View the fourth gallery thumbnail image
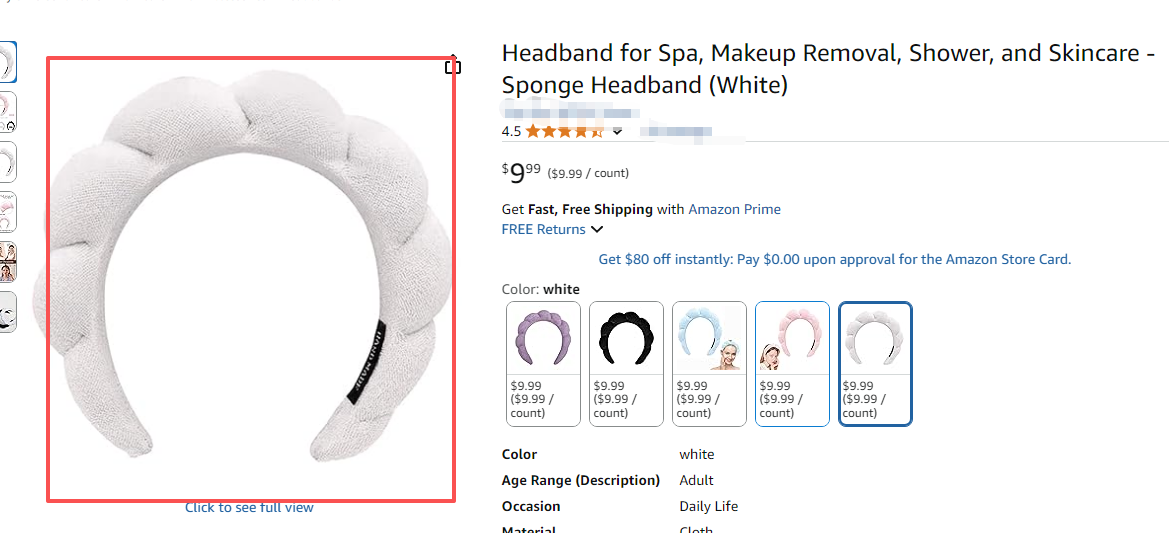Image resolution: width=1171 pixels, height=533 pixels. 7,211
